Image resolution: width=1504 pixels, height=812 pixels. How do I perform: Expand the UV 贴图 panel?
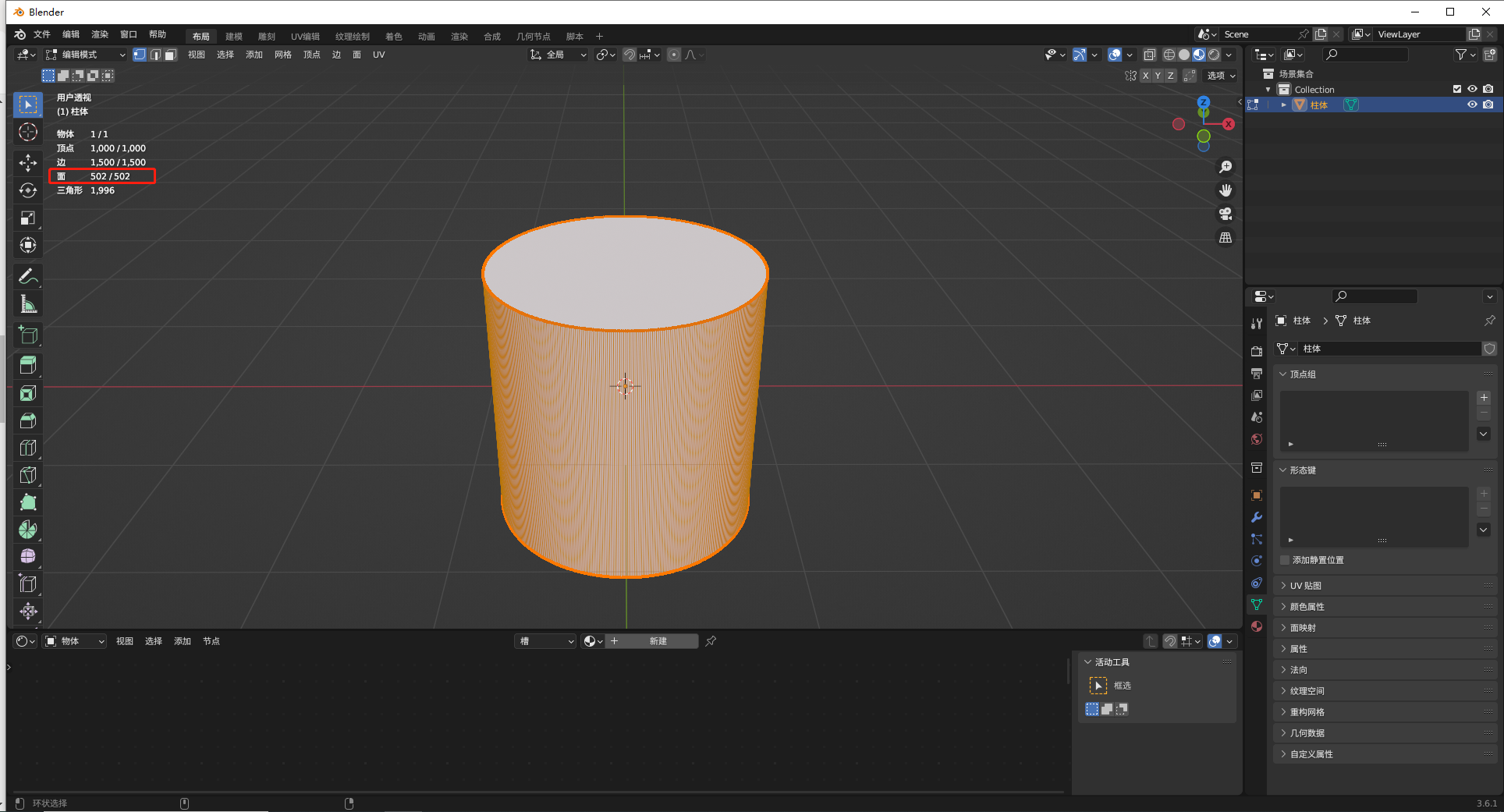pyautogui.click(x=1305, y=586)
